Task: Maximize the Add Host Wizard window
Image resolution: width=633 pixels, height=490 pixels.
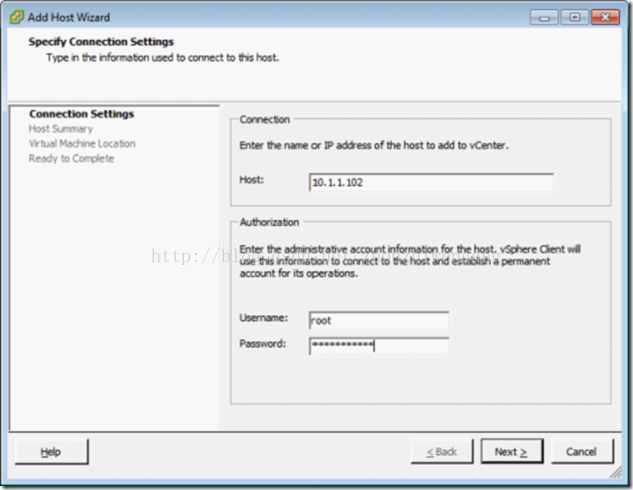Action: [574, 17]
